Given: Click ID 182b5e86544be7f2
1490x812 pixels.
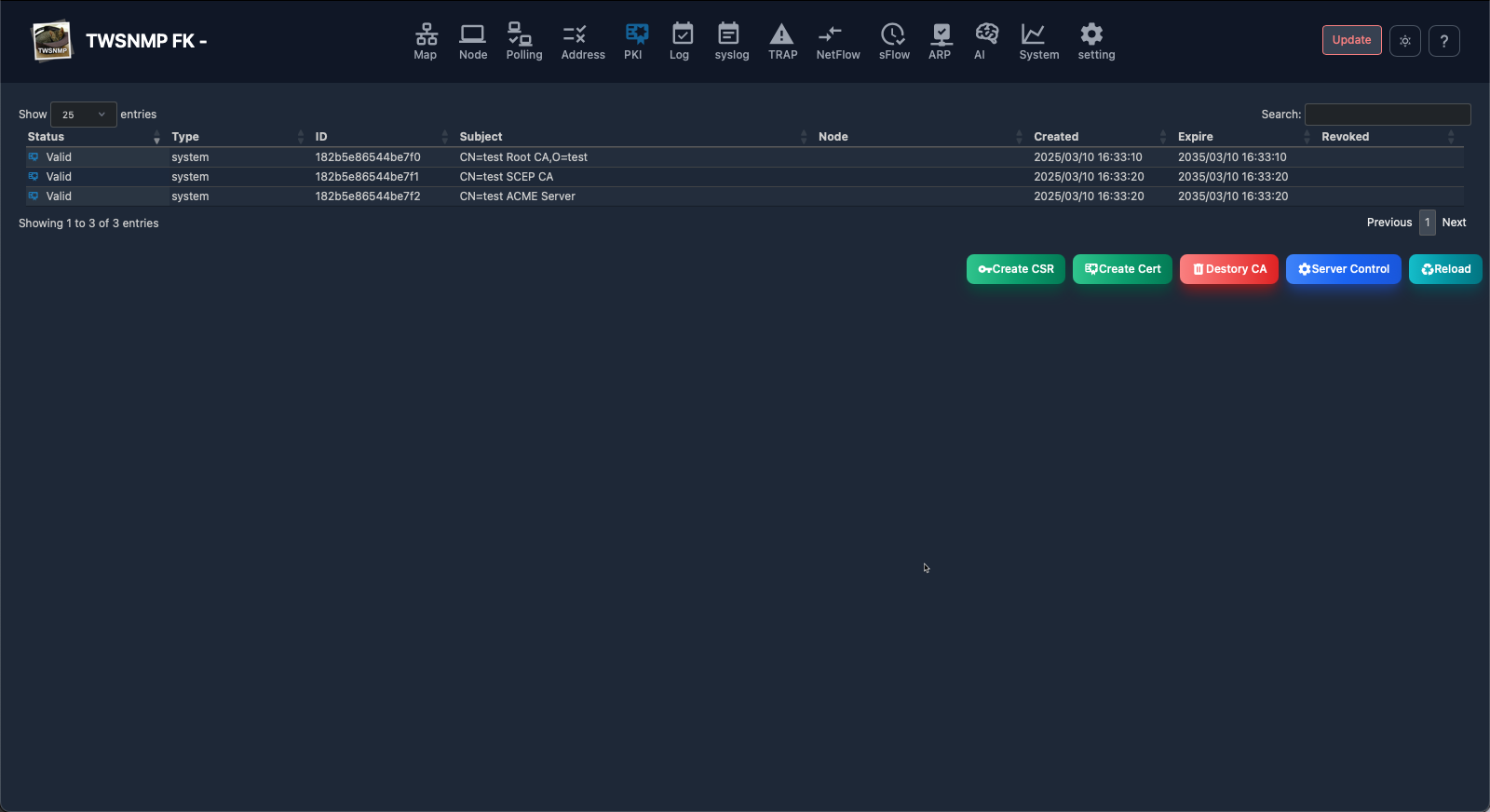Looking at the screenshot, I should [x=368, y=196].
